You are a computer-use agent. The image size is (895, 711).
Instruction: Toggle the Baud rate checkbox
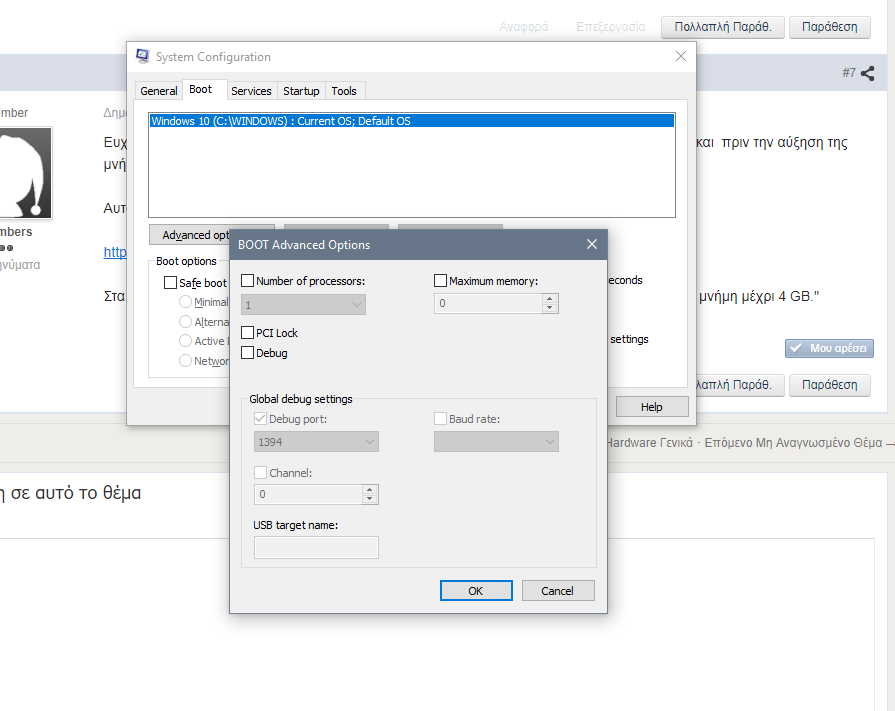tap(440, 418)
